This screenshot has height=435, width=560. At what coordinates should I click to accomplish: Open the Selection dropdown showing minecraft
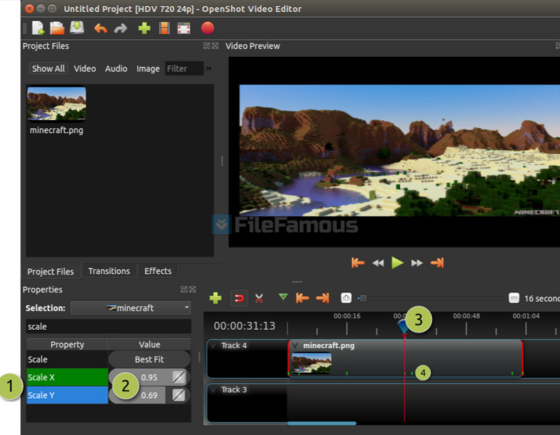point(131,308)
